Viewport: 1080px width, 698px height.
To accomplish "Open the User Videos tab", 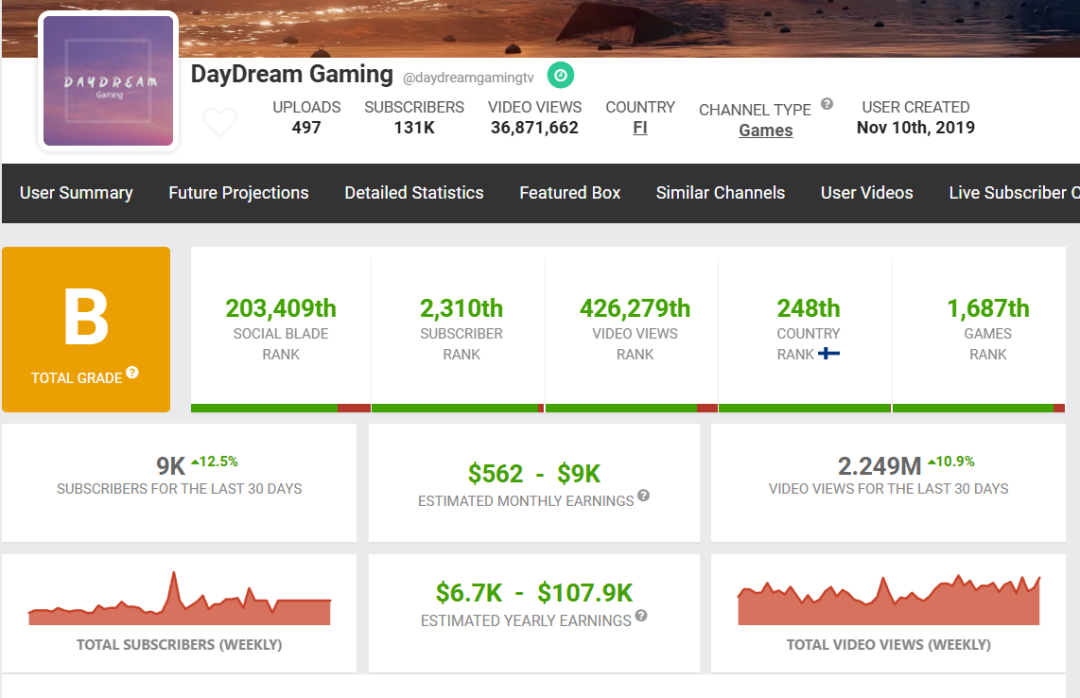I will click(866, 193).
